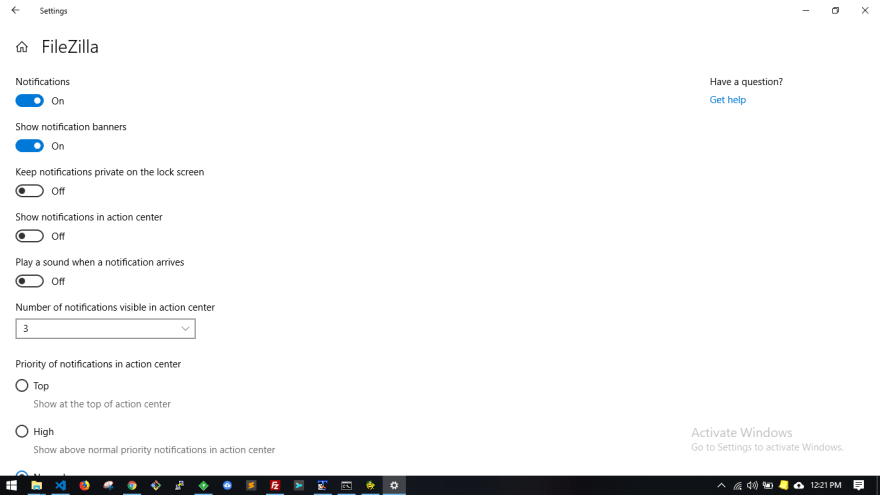Open Google Chrome from the taskbar
Viewport: 880px width, 495px height.
click(x=132, y=485)
